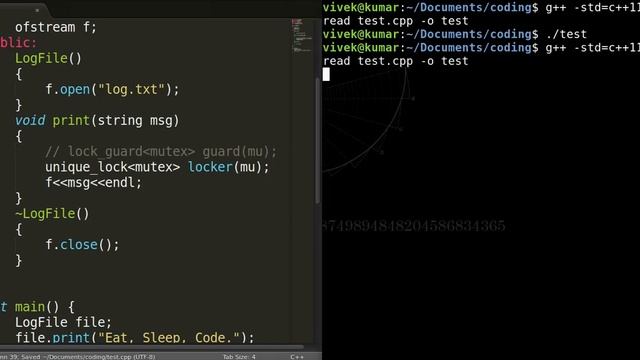The height and width of the screenshot is (360, 640).
Task: Click the 'file.print("Eat, Sleep, Code.");' line
Action: [135, 338]
